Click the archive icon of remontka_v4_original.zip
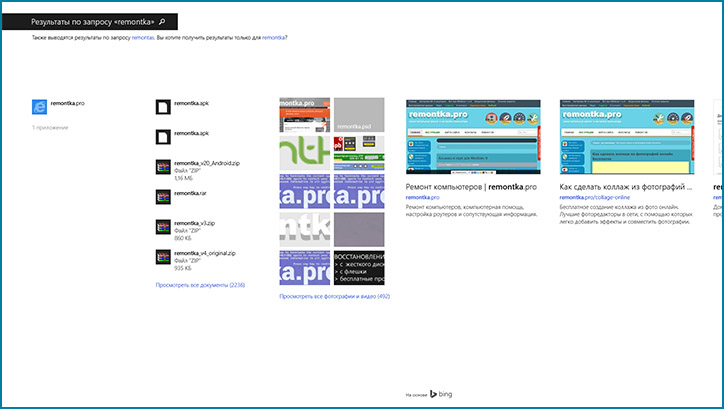The width and height of the screenshot is (724, 409). coord(163,257)
